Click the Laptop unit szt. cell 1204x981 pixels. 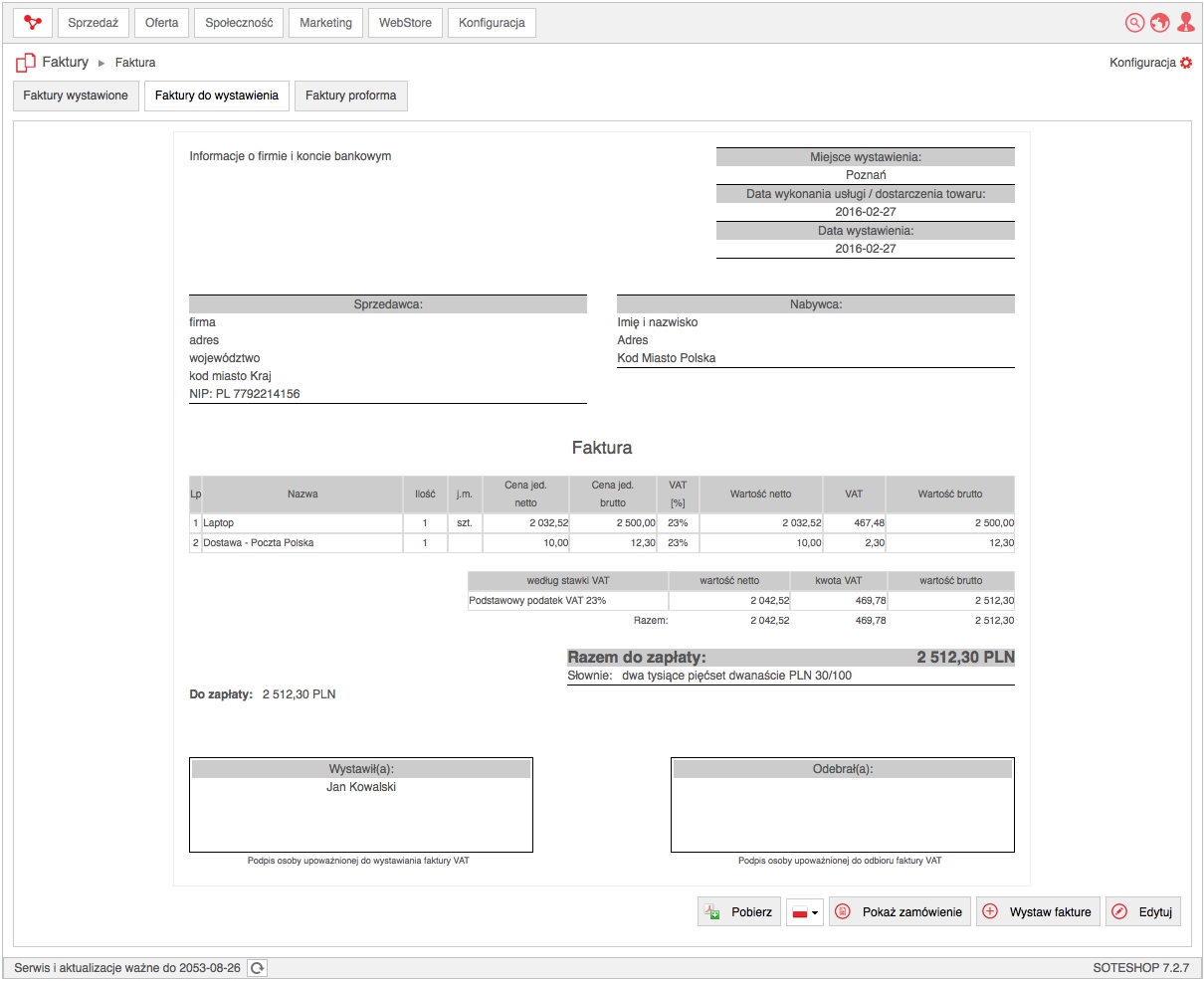click(465, 523)
